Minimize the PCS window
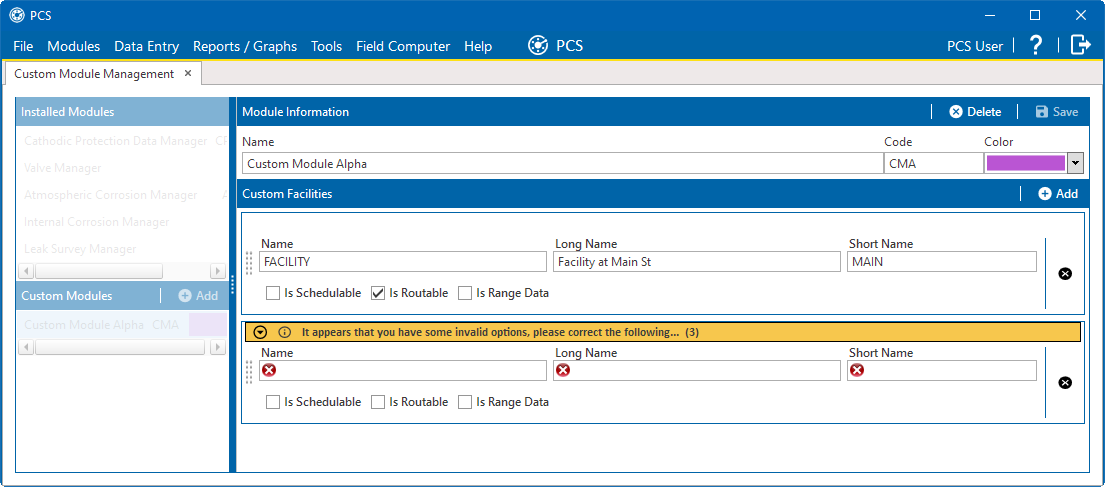This screenshot has height=487, width=1105. point(989,15)
